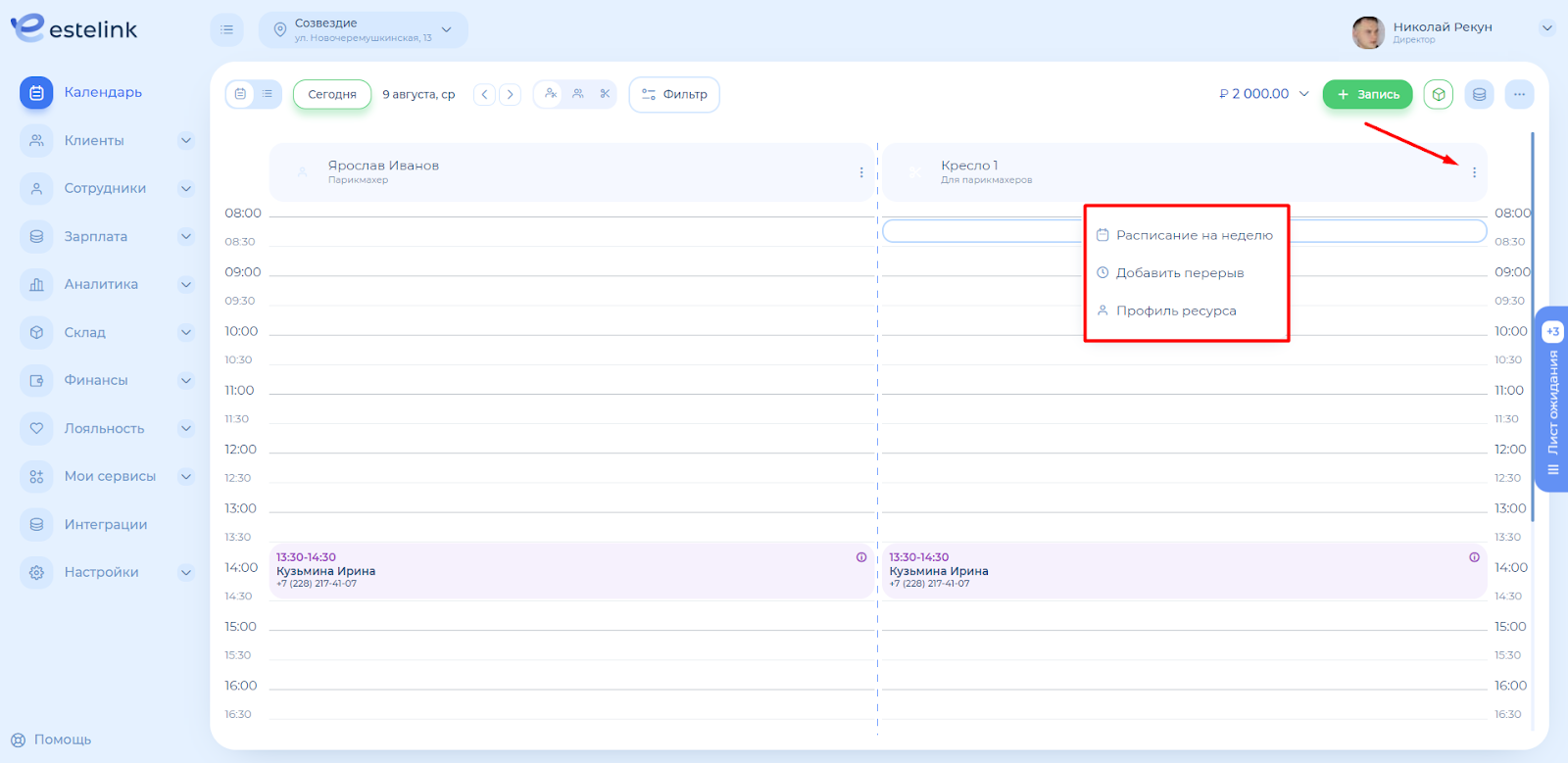Viewport: 1568px width, 763px height.
Task: Expand the Клиенты sidebar section
Action: [x=185, y=140]
